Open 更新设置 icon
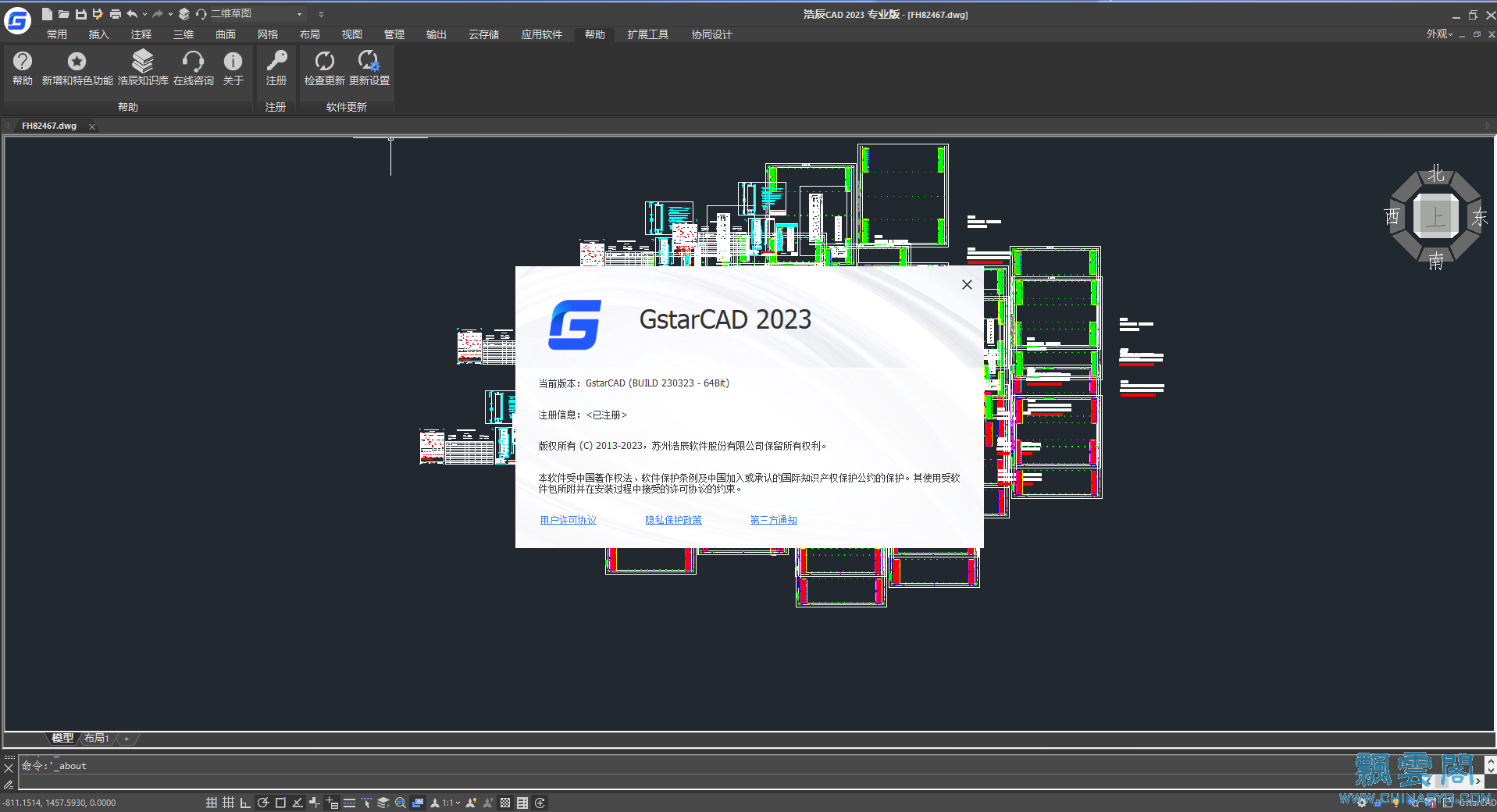This screenshot has height=812, width=1497. 369,61
